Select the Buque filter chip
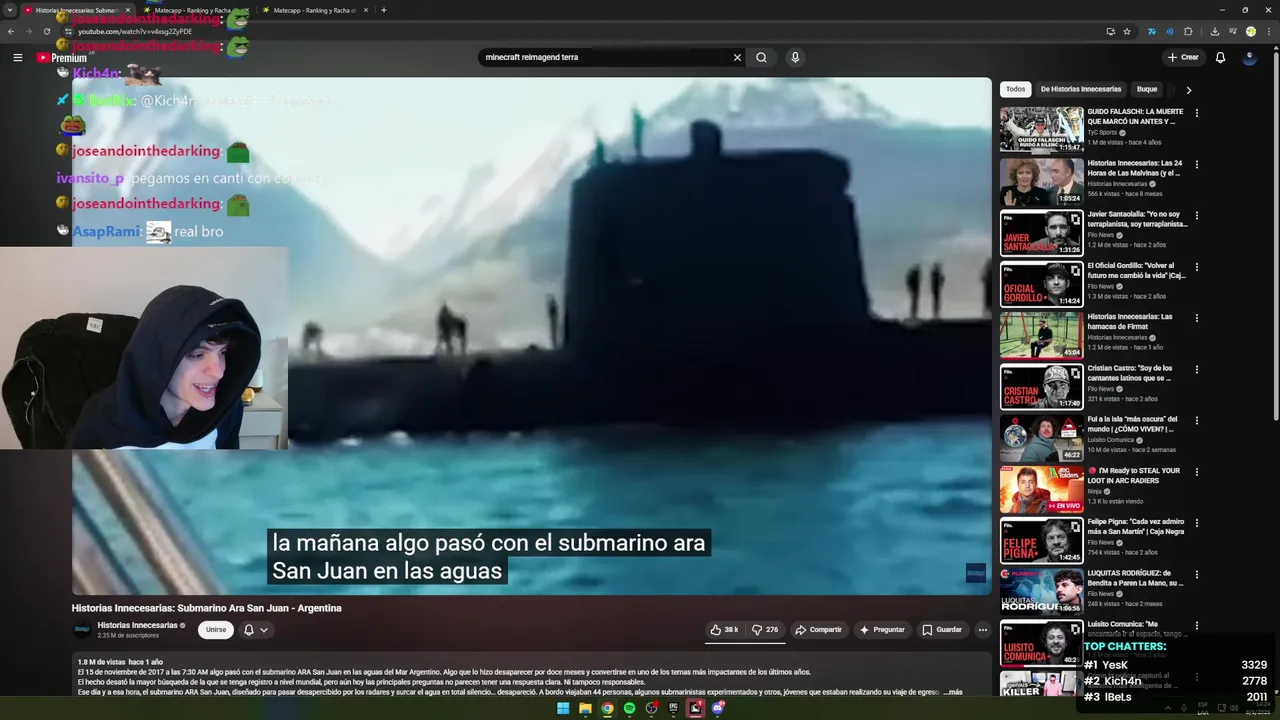 tap(1147, 89)
